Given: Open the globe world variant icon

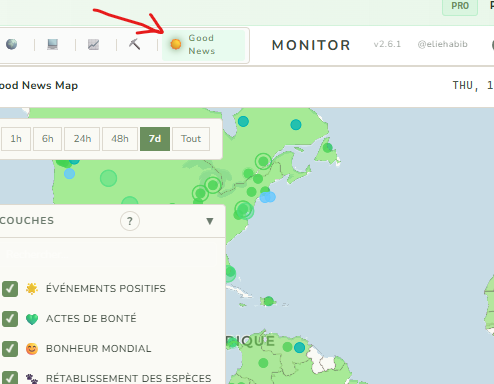Looking at the screenshot, I should [x=12, y=44].
